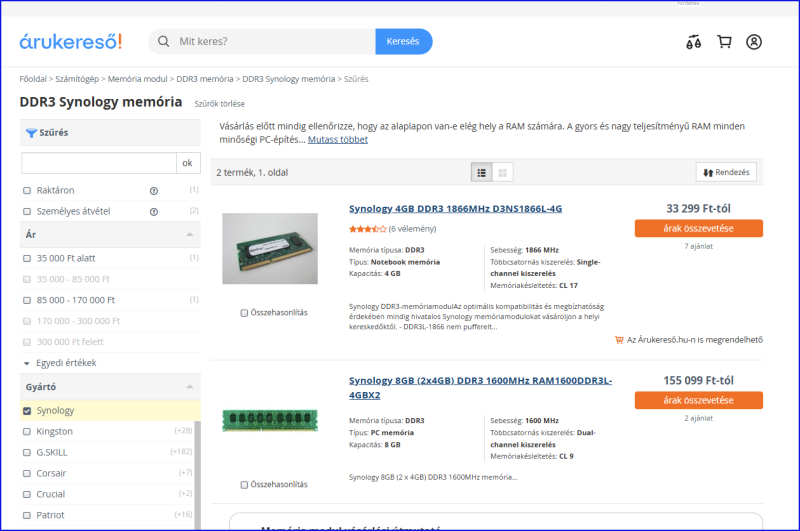The width and height of the screenshot is (800, 531).
Task: Click árak összevetése for the 155 099 Ft product
Action: coord(698,400)
